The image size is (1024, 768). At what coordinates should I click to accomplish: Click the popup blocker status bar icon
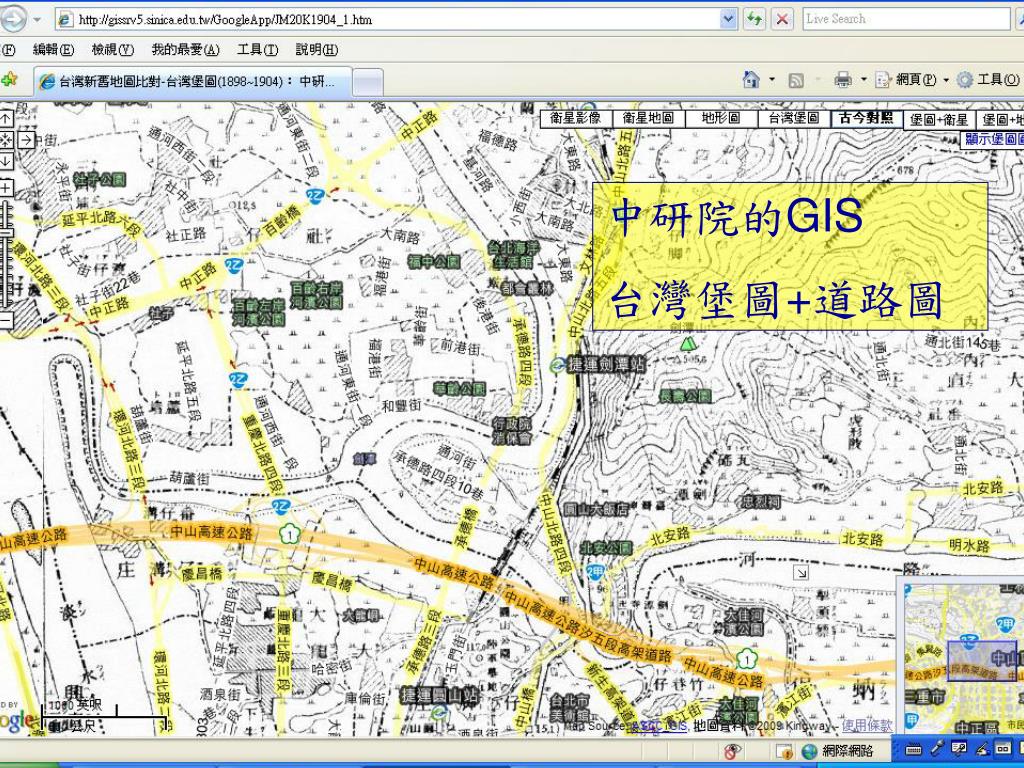point(784,751)
